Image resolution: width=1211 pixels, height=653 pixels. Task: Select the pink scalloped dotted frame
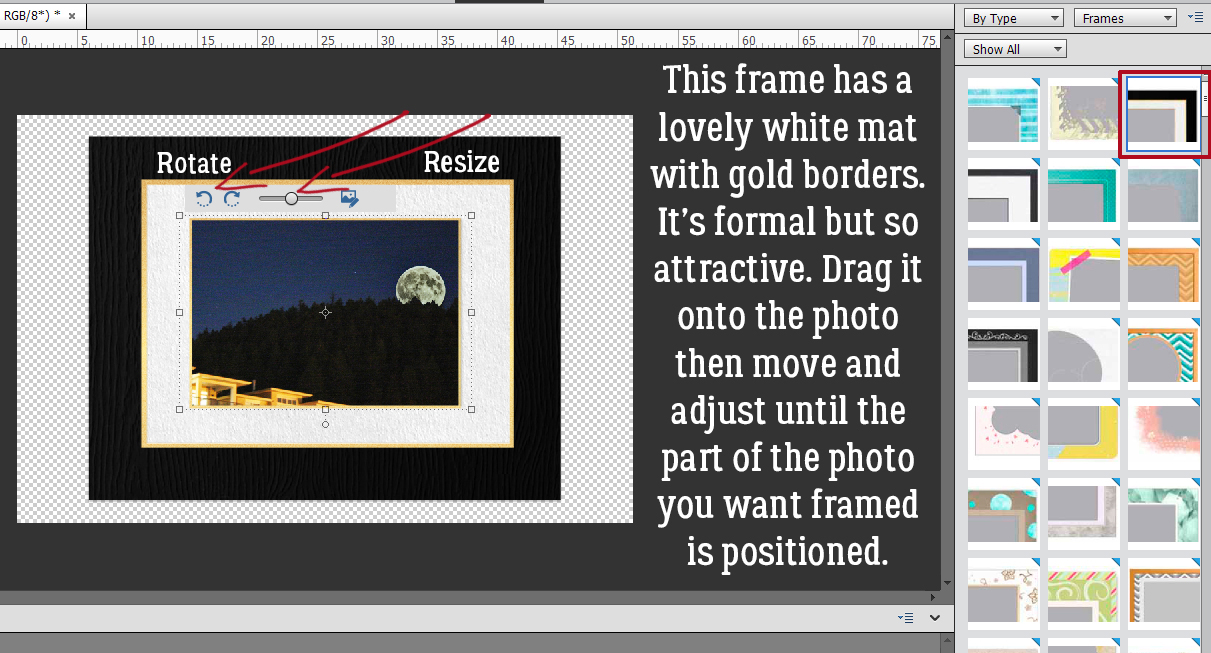click(x=1003, y=434)
